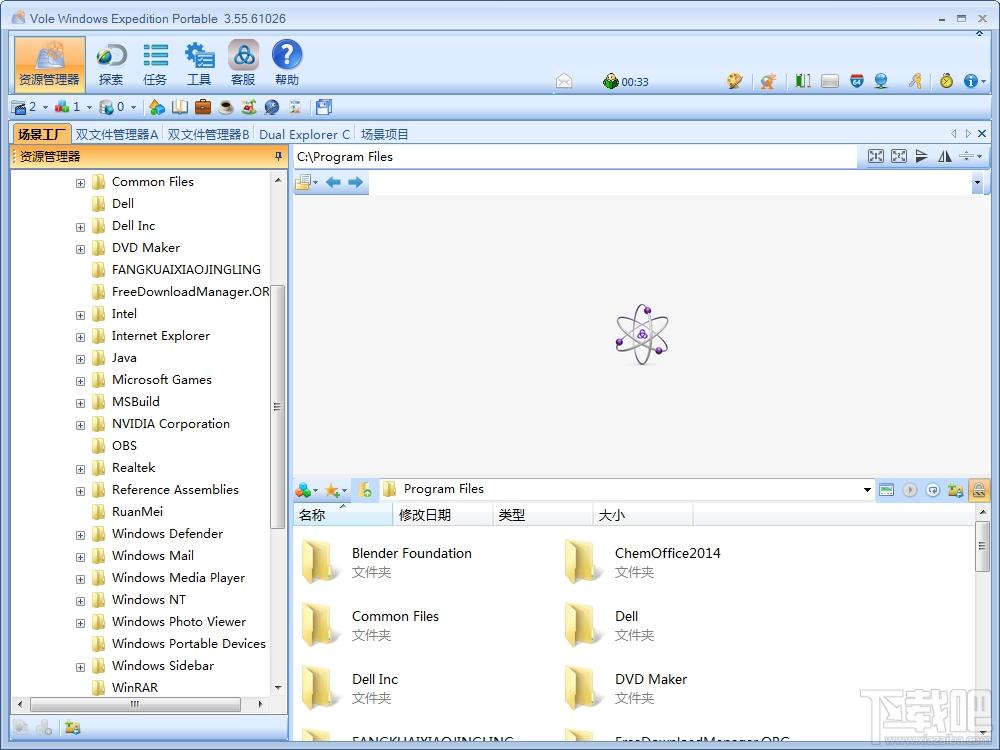This screenshot has width=1000, height=750.
Task: Toggle the lock icon in file pane toolbar
Action: 978,490
